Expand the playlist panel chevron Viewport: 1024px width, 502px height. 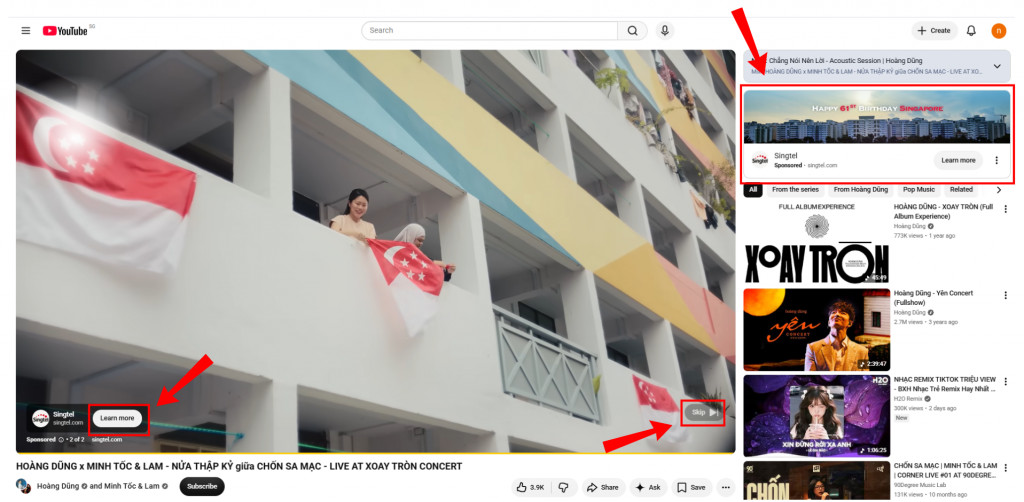tap(997, 66)
